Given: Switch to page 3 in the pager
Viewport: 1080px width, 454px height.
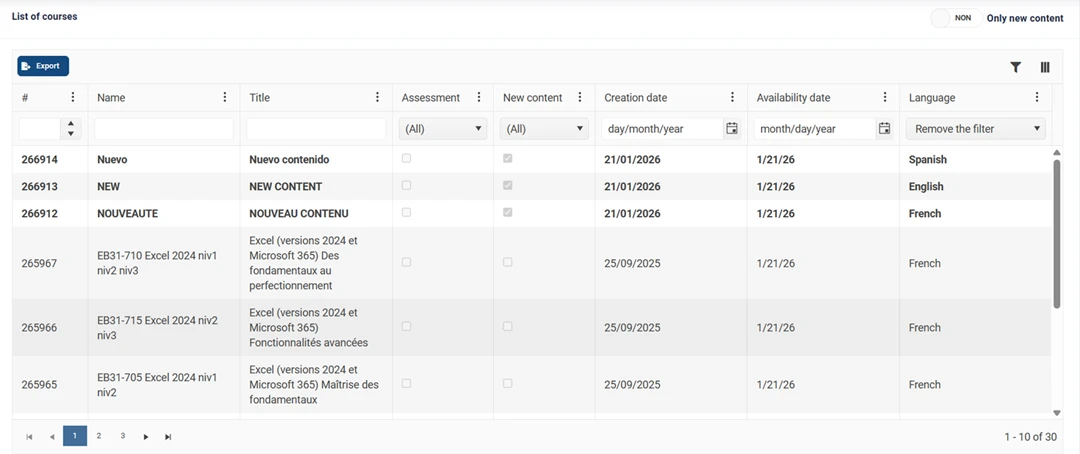Looking at the screenshot, I should click(x=123, y=436).
